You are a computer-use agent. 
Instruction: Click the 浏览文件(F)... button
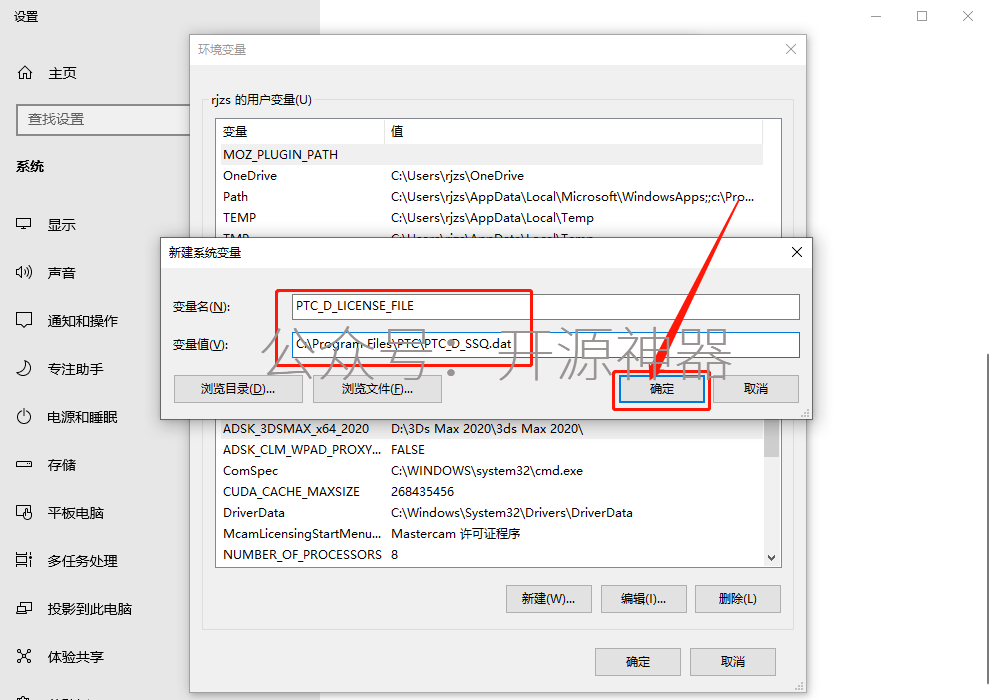(377, 389)
